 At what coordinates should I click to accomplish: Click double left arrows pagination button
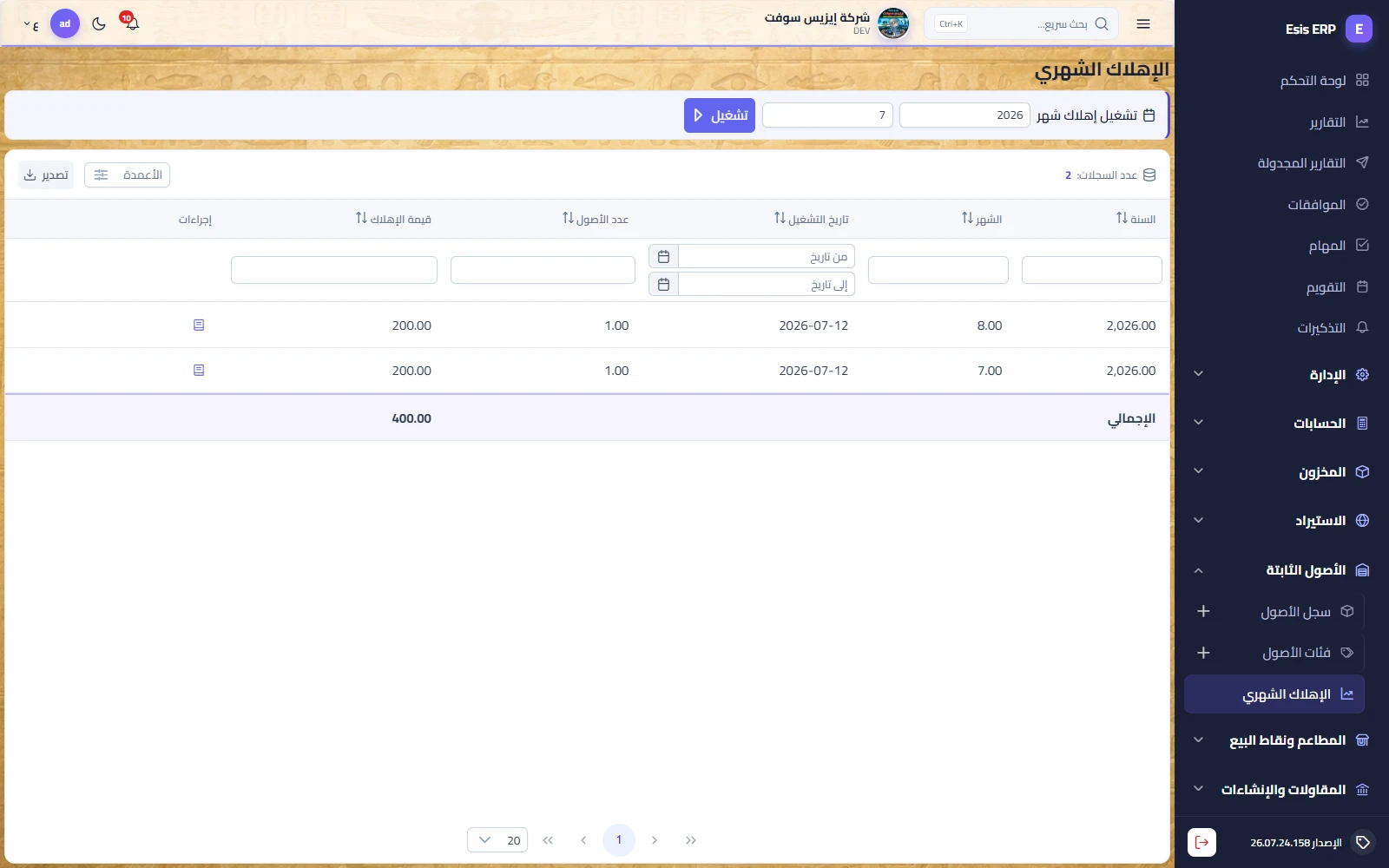548,840
